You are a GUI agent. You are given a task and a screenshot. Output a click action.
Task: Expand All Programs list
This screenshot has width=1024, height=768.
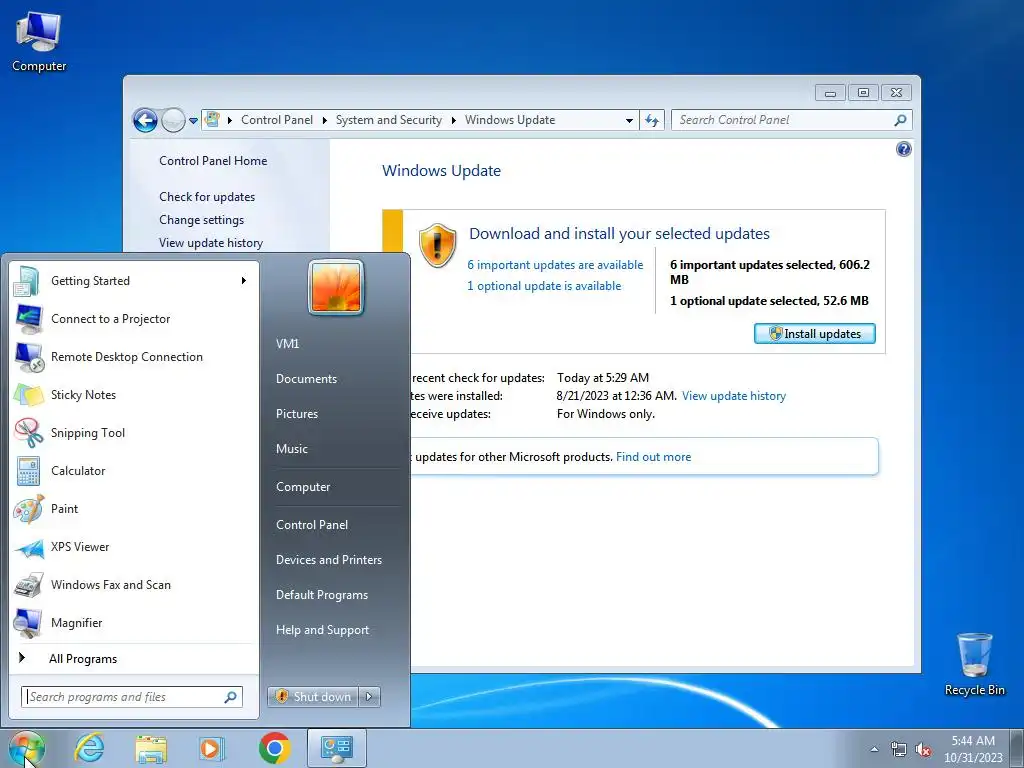[x=133, y=659]
